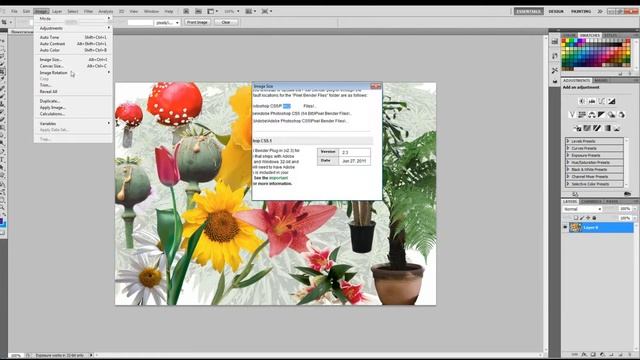Add a layer mask to Layer 0

click(593, 355)
